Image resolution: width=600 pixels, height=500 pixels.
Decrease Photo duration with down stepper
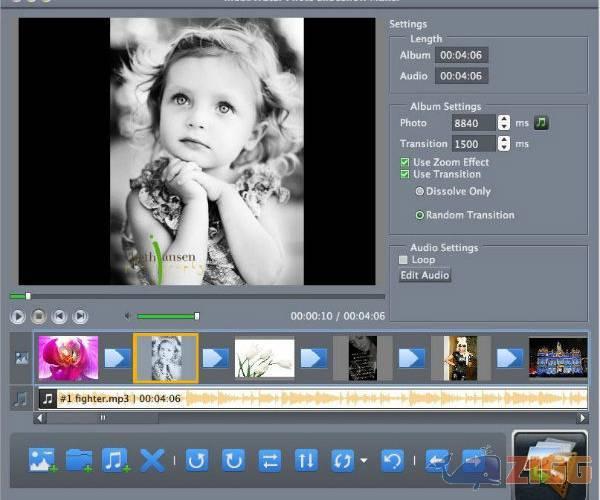(504, 127)
